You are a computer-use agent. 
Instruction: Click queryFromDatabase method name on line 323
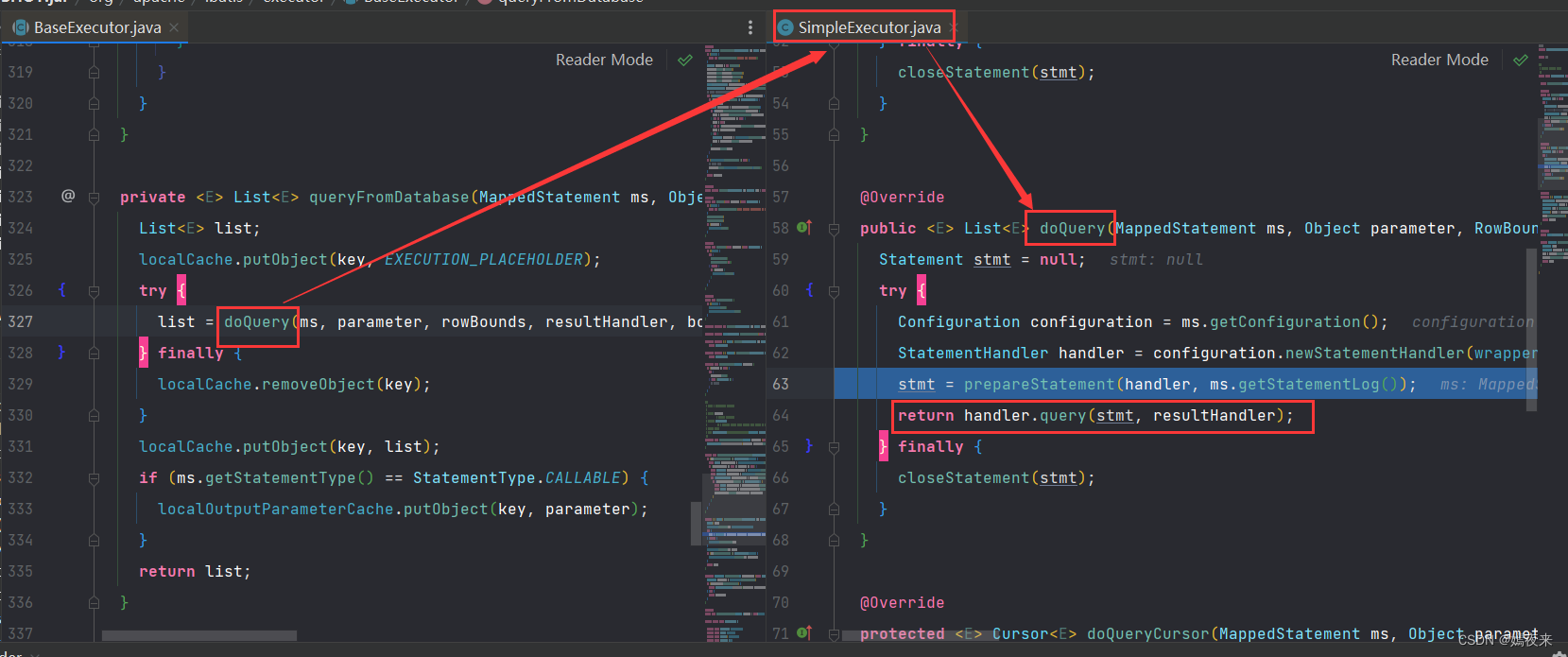pyautogui.click(x=388, y=197)
